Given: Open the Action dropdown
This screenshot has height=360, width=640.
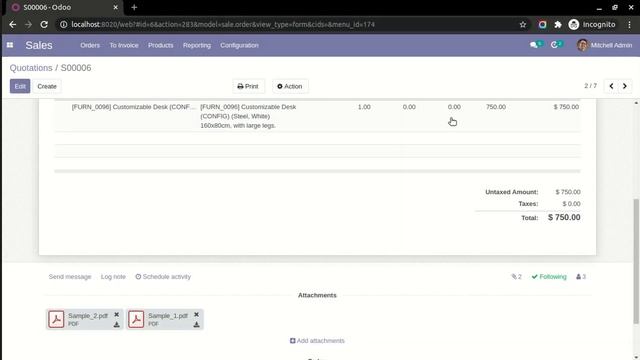Looking at the screenshot, I should click(x=290, y=86).
